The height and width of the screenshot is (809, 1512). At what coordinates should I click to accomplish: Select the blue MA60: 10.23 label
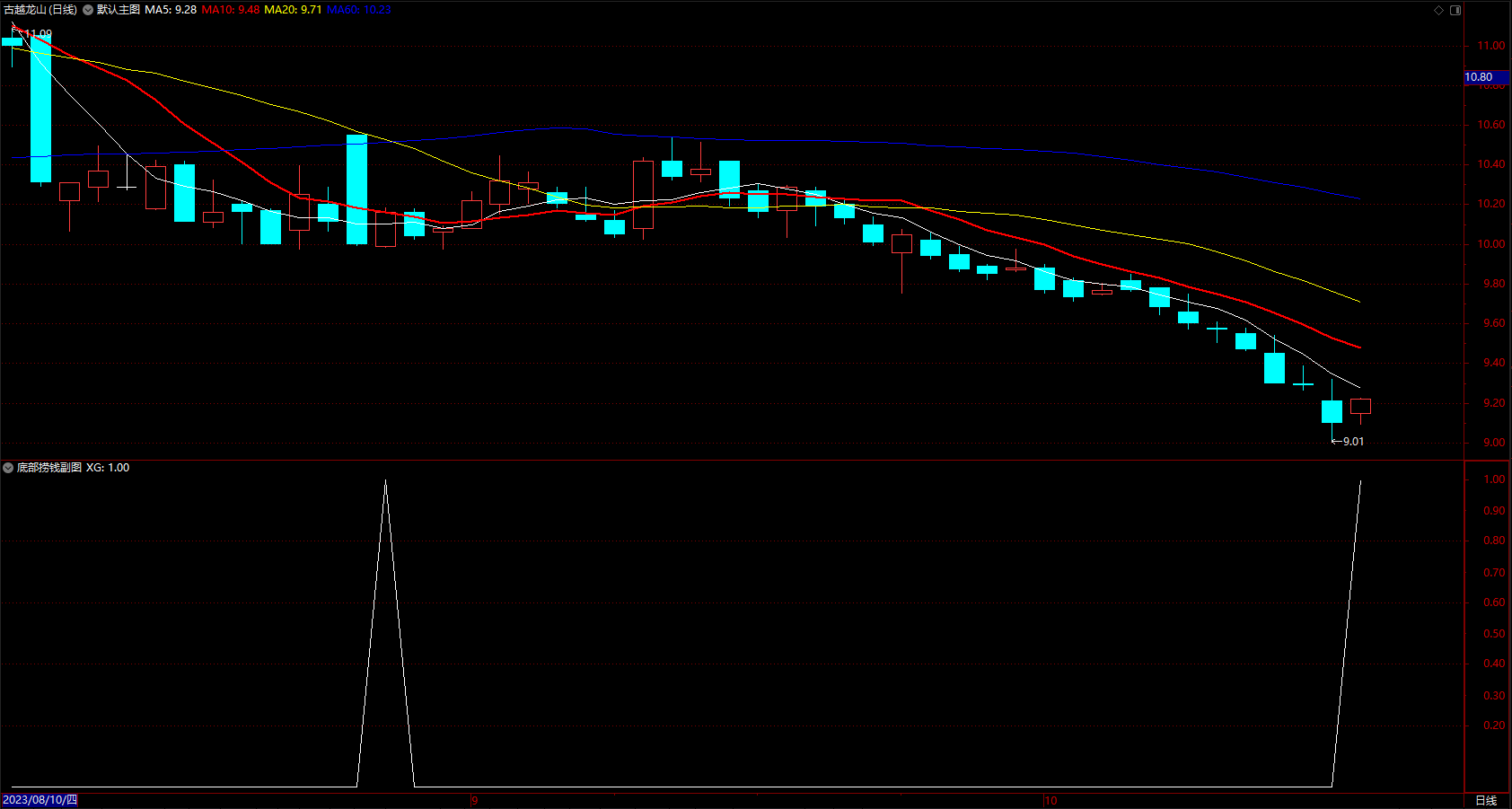tap(358, 10)
